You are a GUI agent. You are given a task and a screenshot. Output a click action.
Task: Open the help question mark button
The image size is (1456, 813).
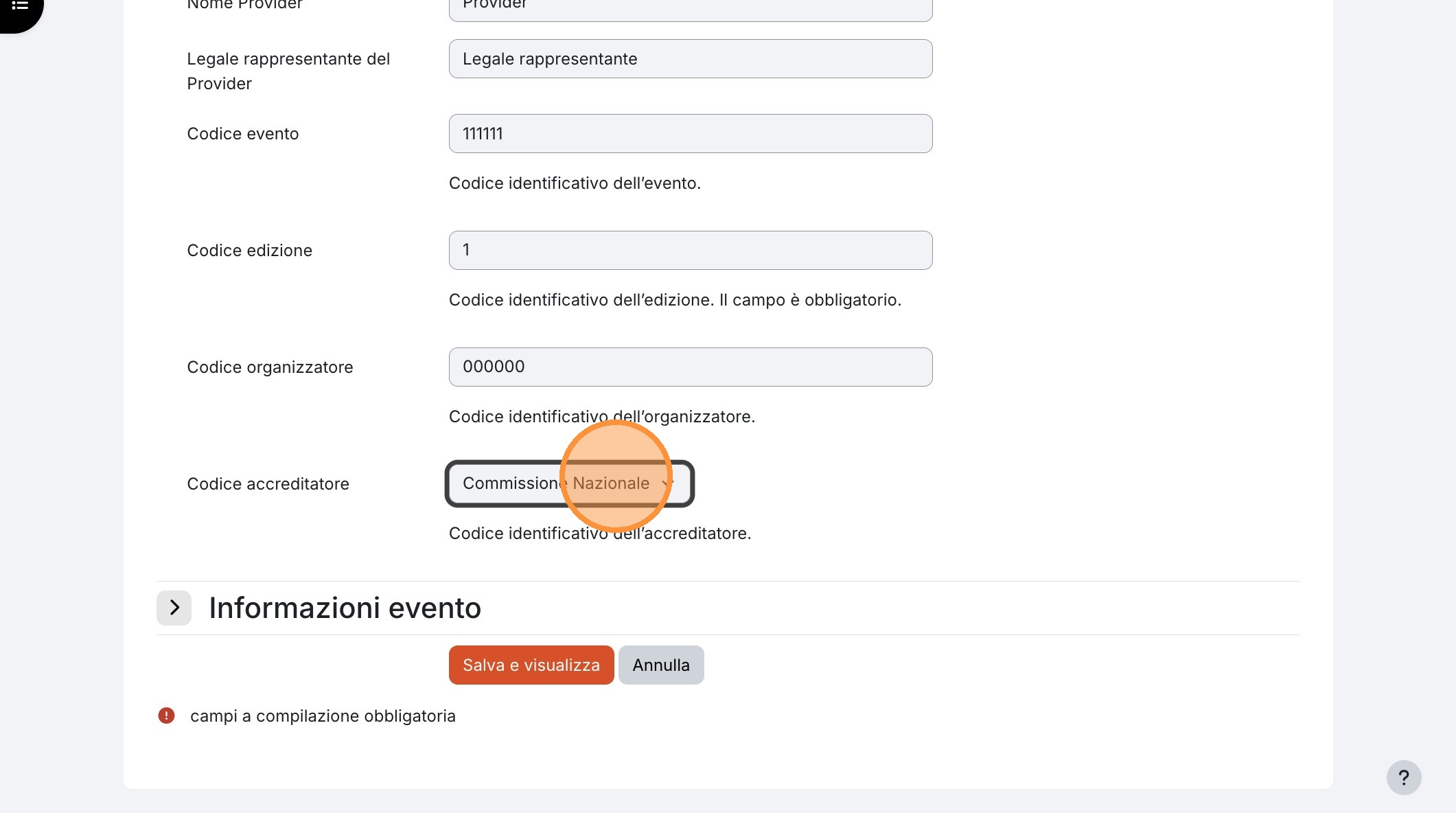(1404, 777)
